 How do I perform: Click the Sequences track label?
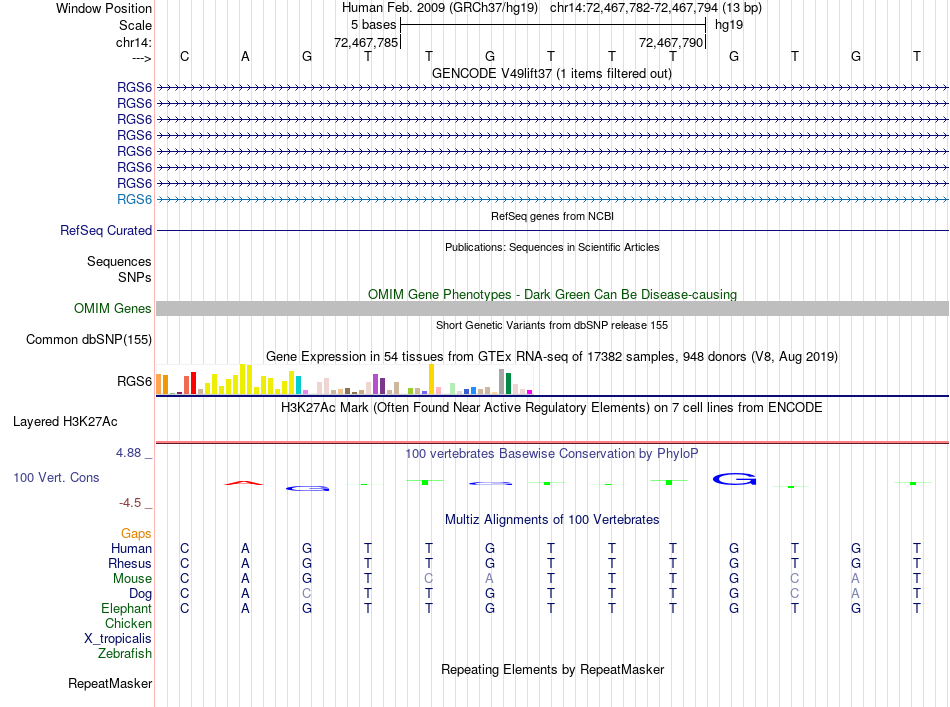[119, 261]
